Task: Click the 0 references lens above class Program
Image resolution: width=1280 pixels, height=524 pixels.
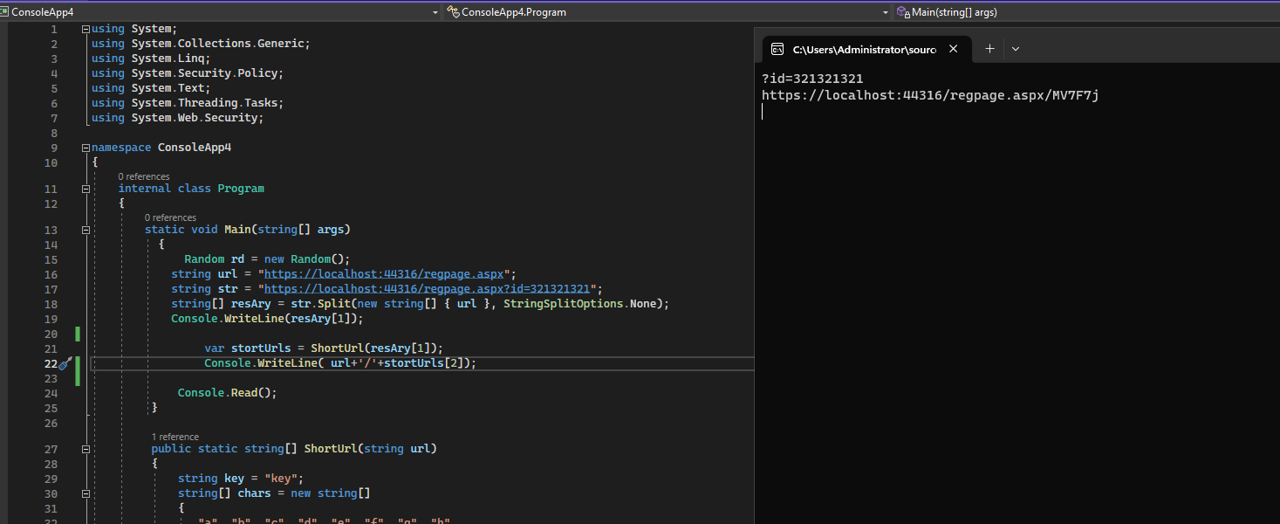Action: tap(144, 177)
